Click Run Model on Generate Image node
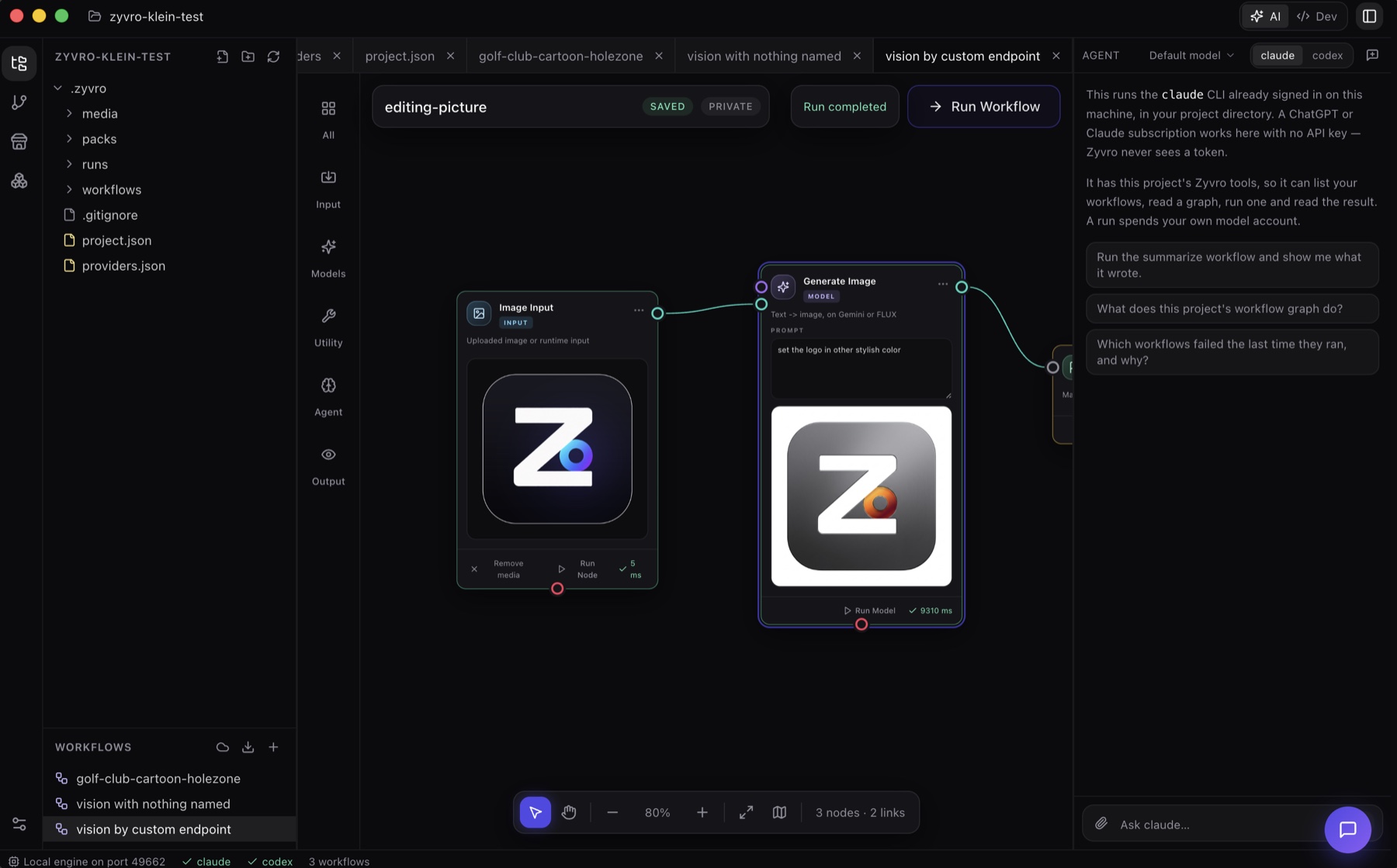The image size is (1397, 868). [869, 610]
